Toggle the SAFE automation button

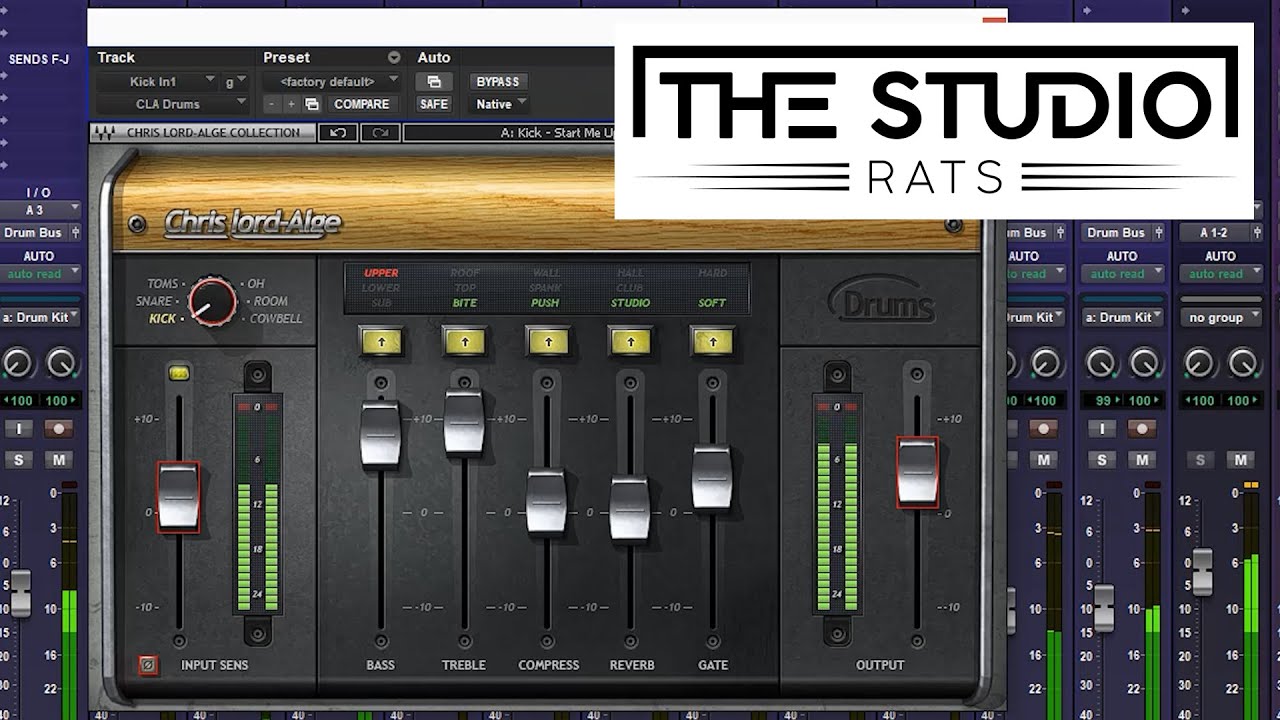coord(434,104)
